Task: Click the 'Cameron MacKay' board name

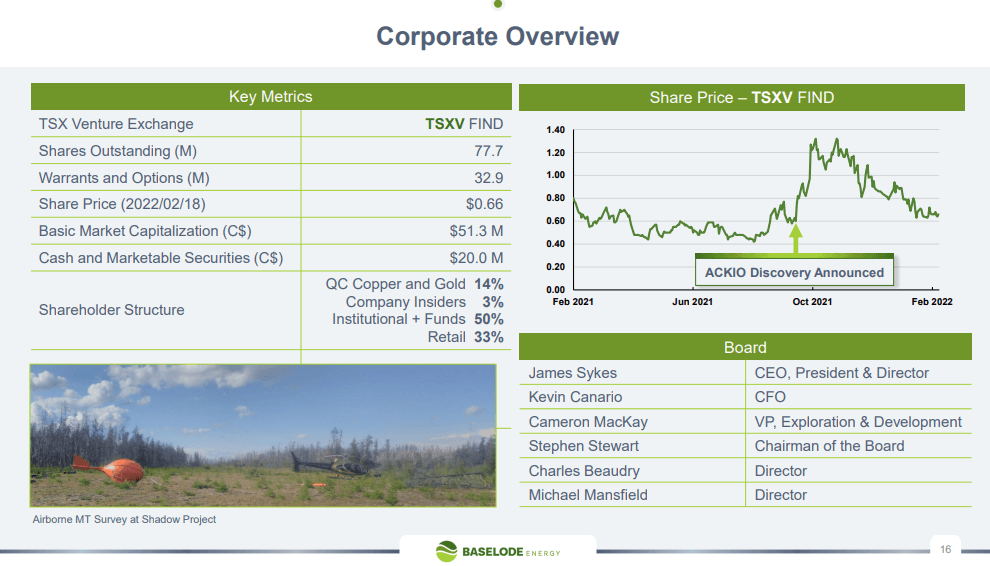Action: click(x=588, y=422)
